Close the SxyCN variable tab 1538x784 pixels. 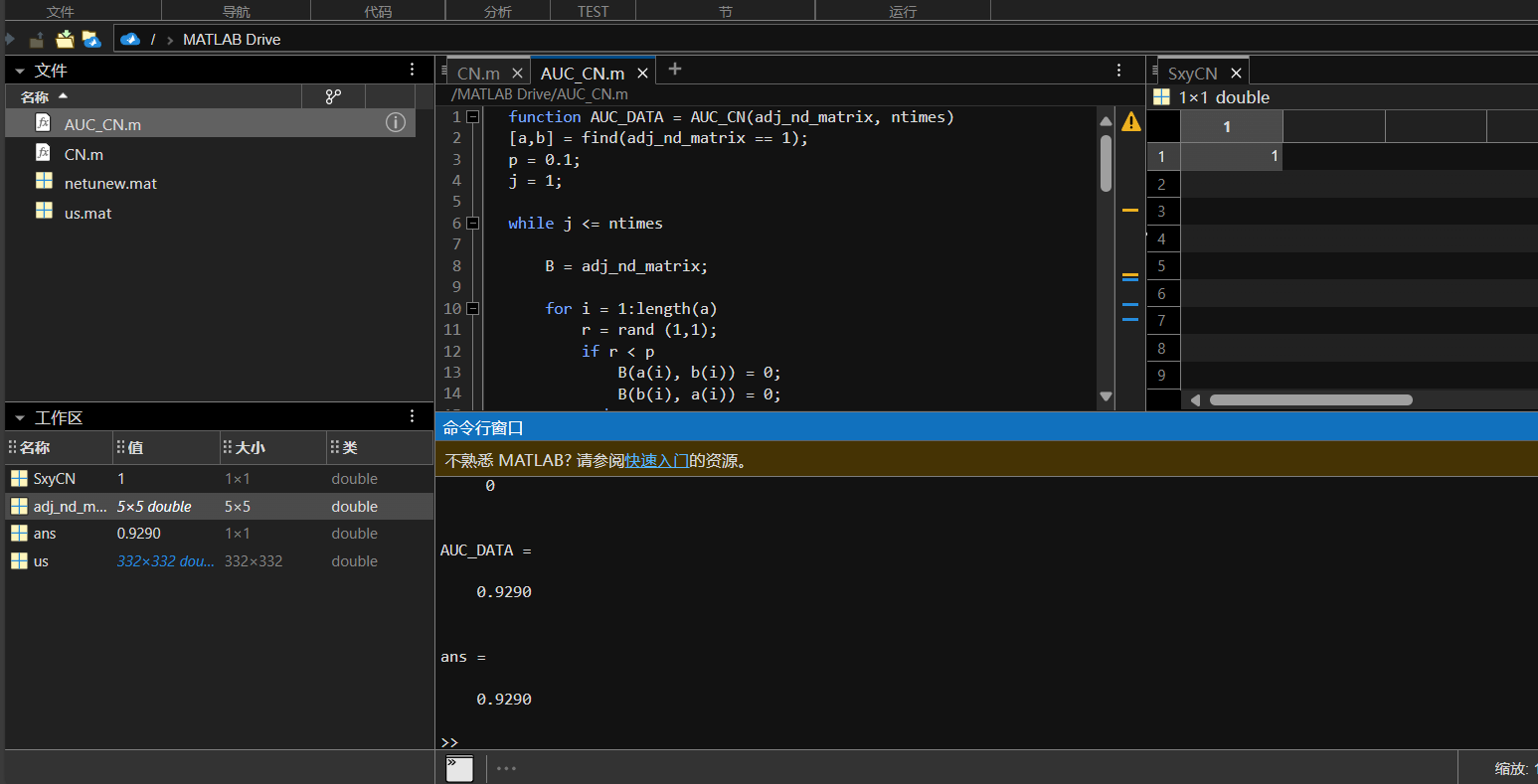point(1236,74)
